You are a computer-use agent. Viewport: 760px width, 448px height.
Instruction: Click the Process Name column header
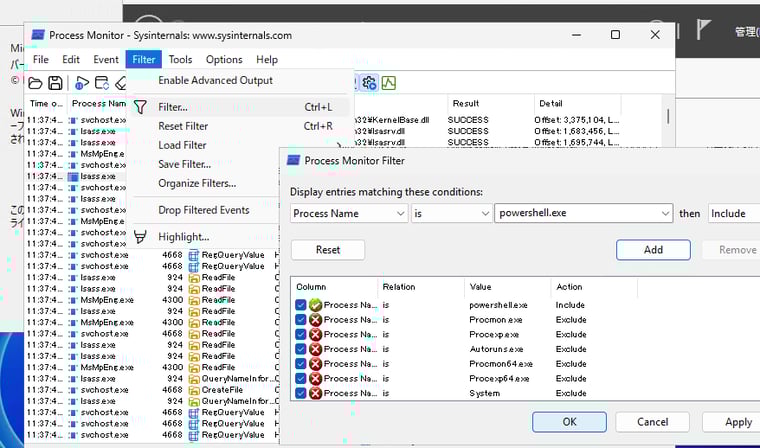(97, 103)
